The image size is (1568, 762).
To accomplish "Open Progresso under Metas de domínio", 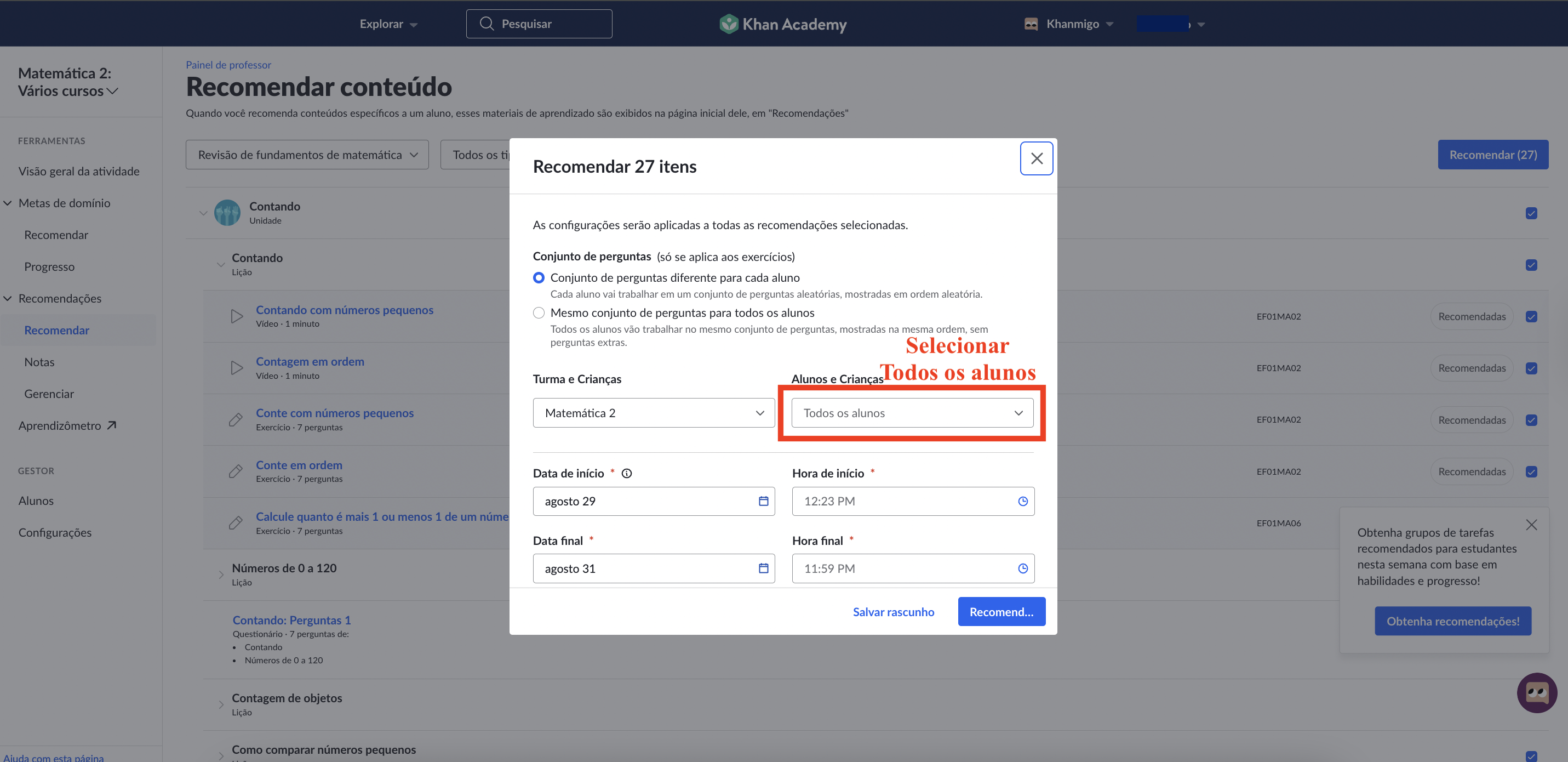I will (49, 267).
